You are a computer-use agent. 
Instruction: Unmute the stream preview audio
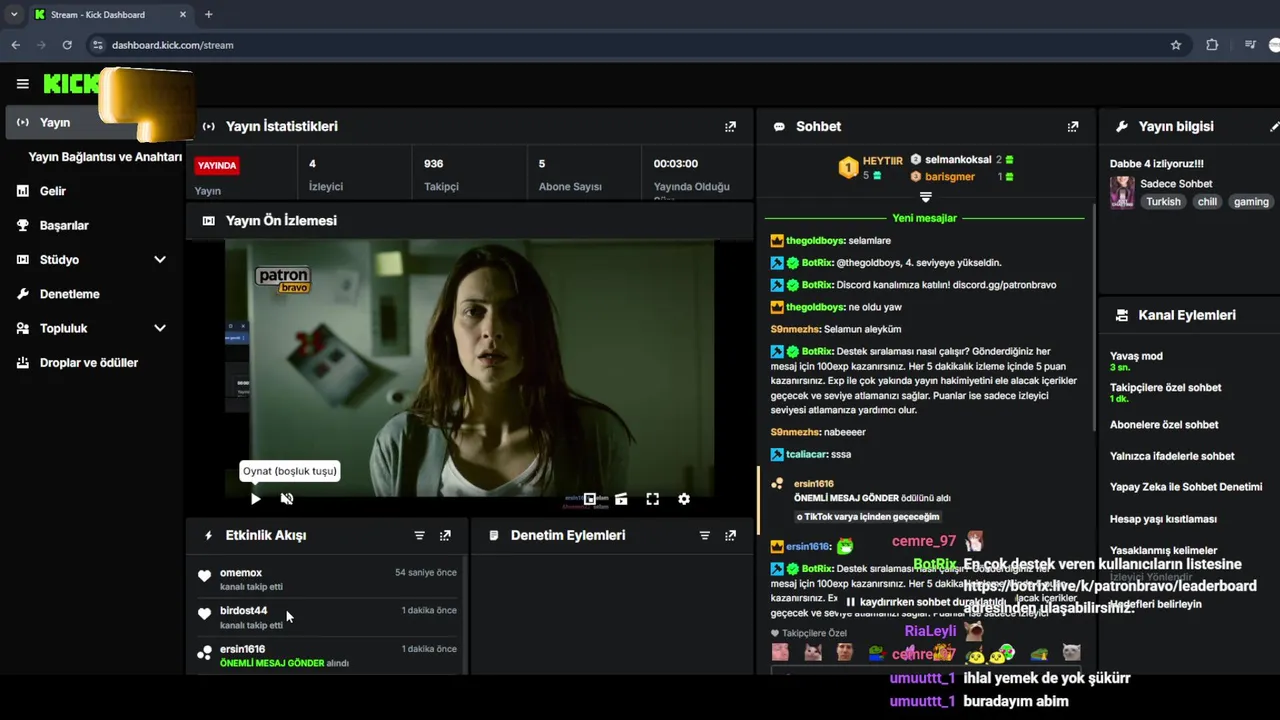point(287,499)
